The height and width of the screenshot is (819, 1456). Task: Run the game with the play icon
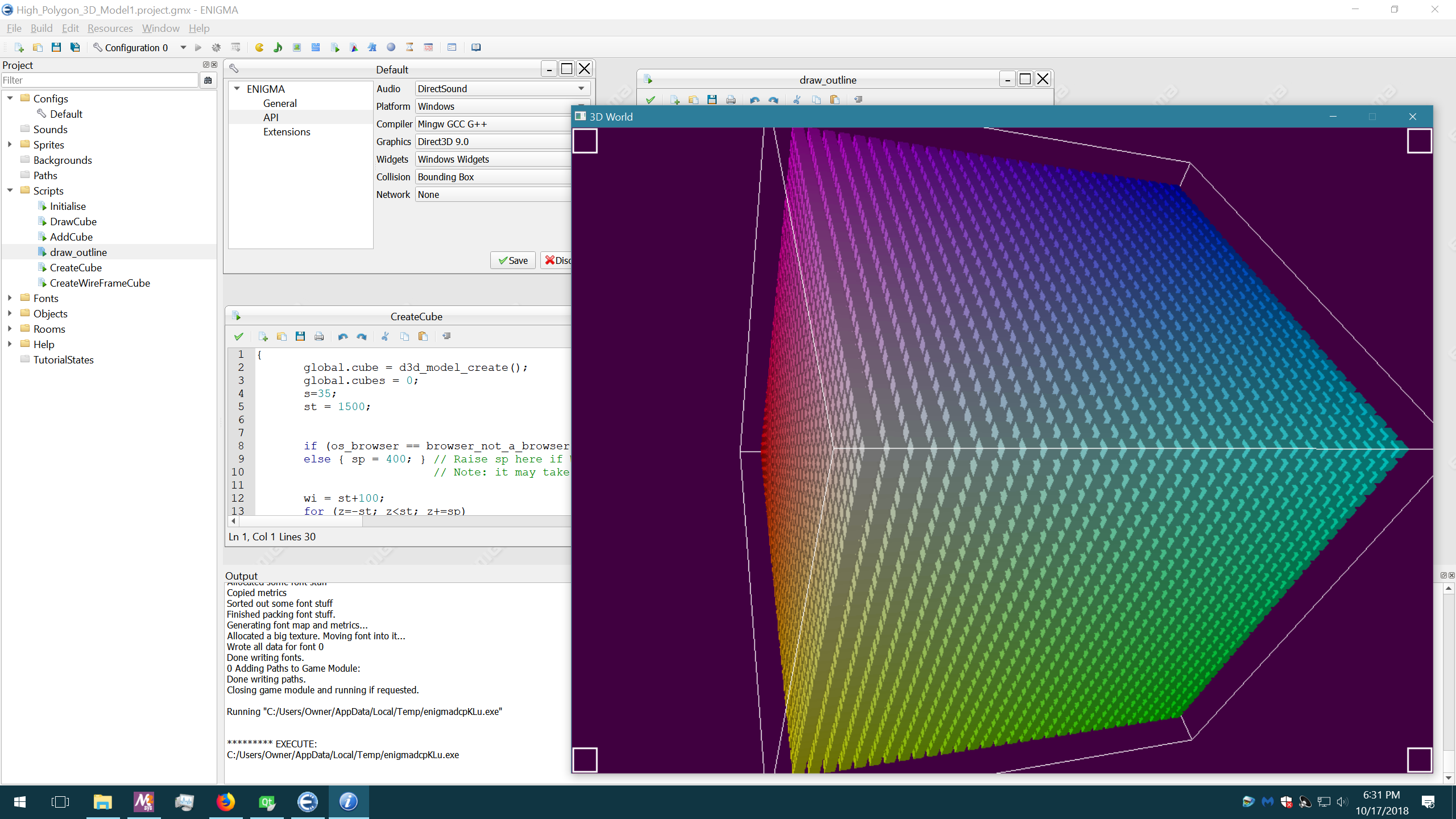coord(198,47)
